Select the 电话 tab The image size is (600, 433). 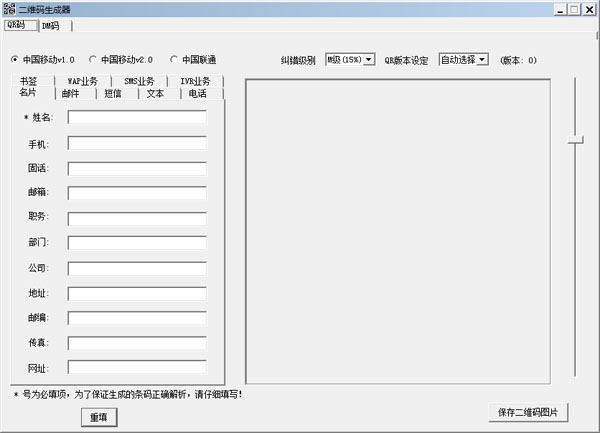click(x=202, y=94)
